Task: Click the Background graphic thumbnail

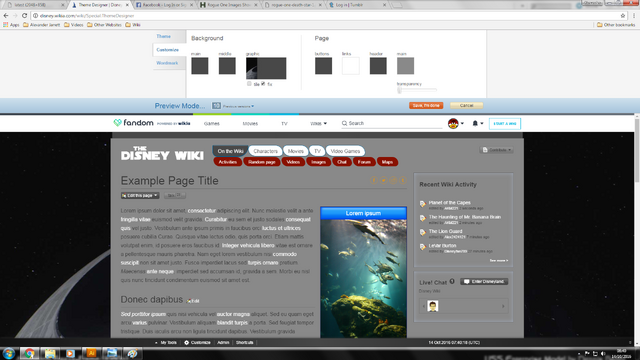Action: tap(266, 68)
